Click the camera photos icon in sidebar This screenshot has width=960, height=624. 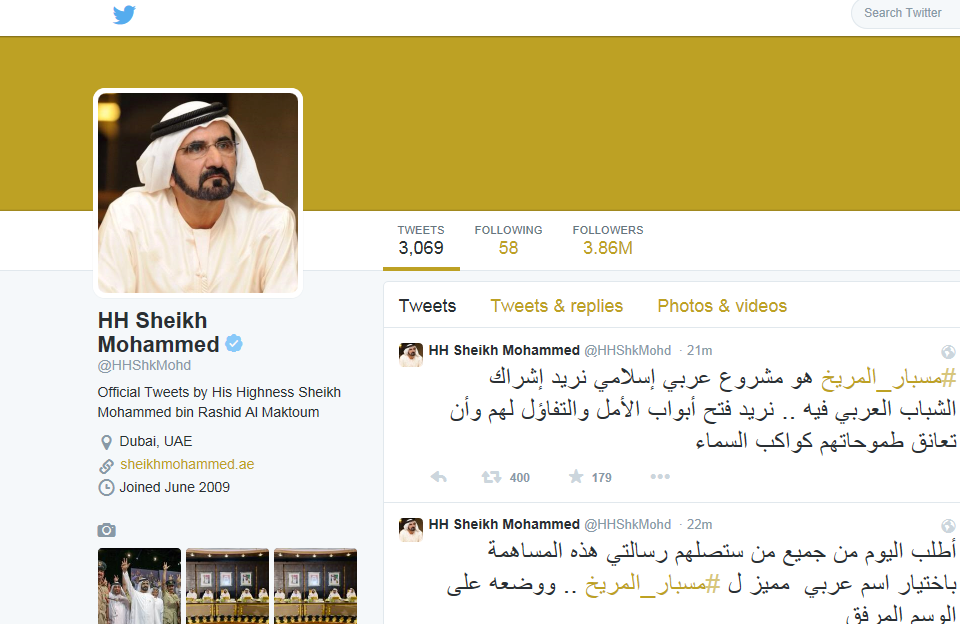click(x=107, y=530)
